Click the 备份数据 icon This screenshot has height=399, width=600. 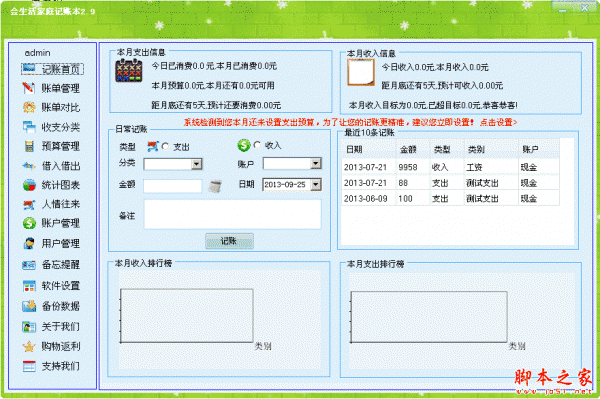coord(29,306)
